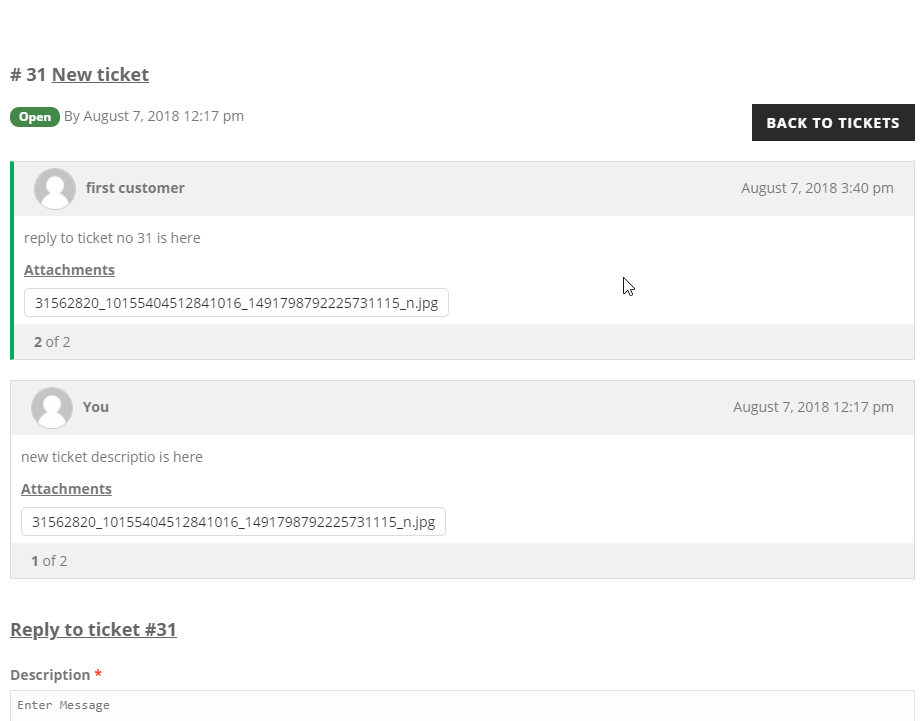
Task: Focus the Enter Message description field
Action: [x=462, y=706]
